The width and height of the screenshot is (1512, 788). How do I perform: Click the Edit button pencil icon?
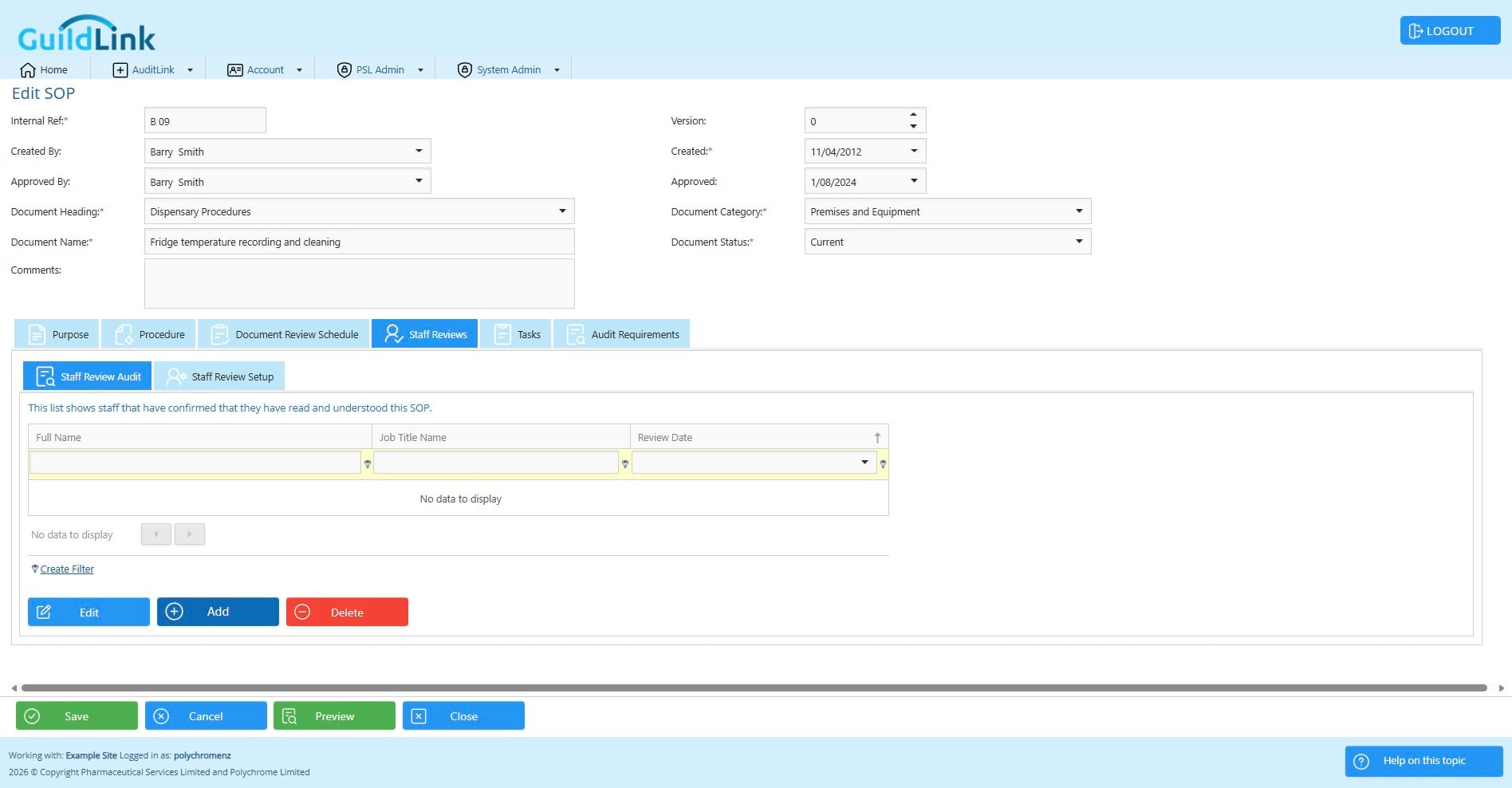[x=44, y=612]
